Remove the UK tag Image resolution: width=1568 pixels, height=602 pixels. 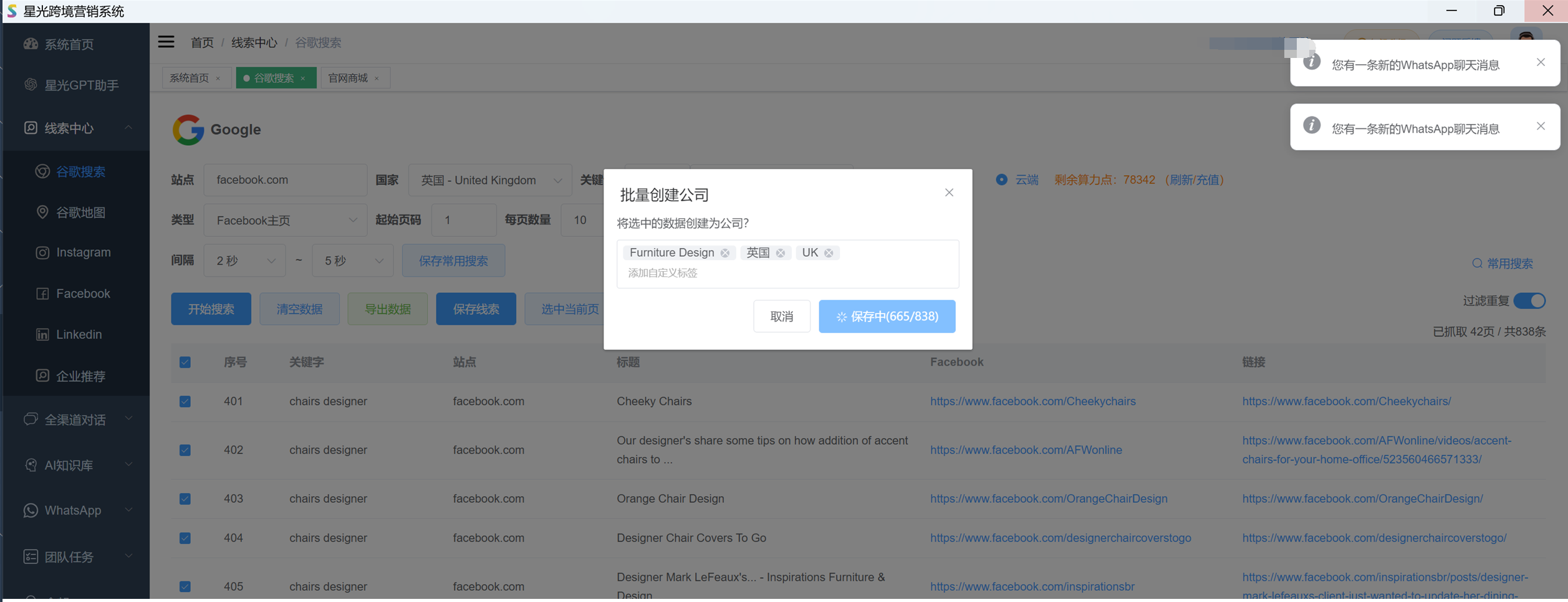pos(829,253)
